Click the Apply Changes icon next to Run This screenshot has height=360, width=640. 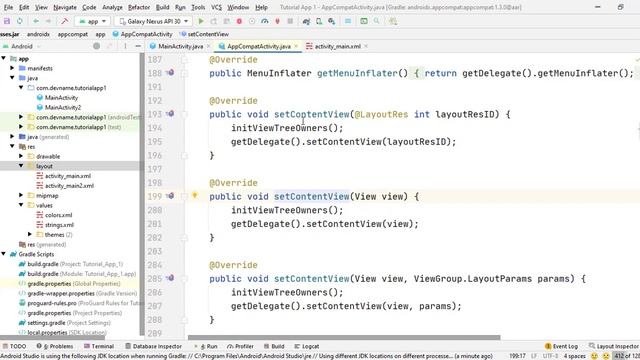pos(213,21)
